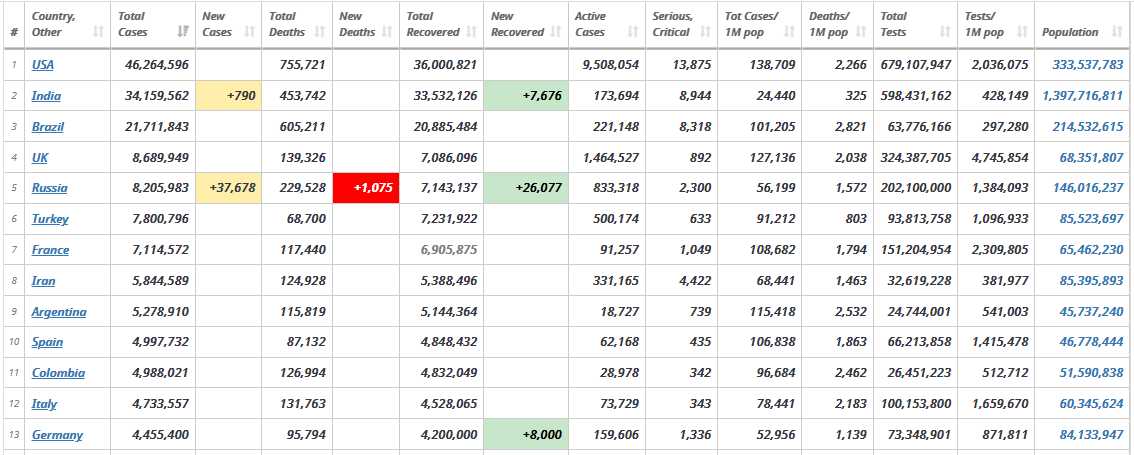Open Colombia population link 51,590,838
Viewport: 1134px width, 455px height.
(x=1092, y=373)
